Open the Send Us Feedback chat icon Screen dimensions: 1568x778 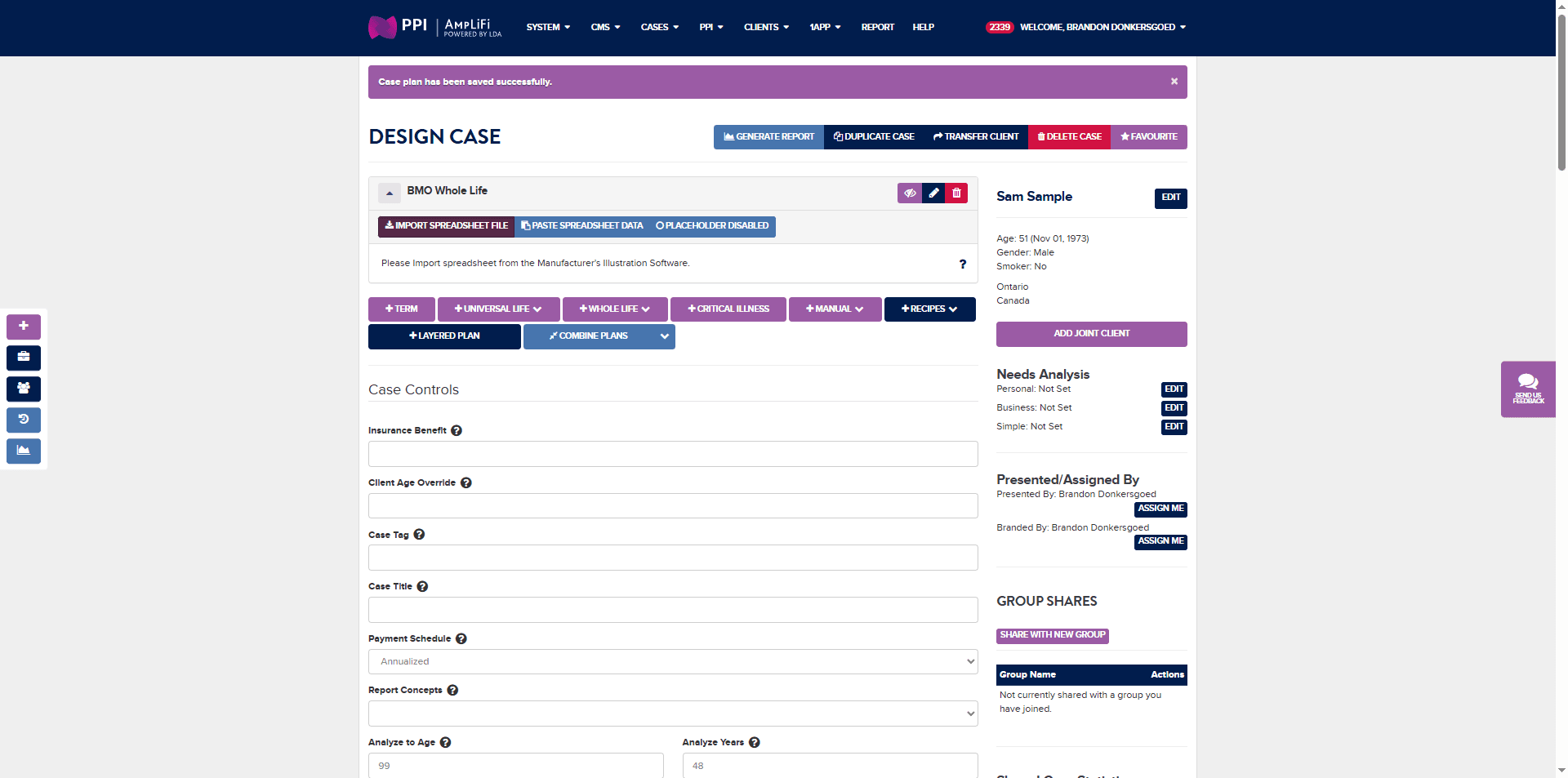coord(1528,389)
